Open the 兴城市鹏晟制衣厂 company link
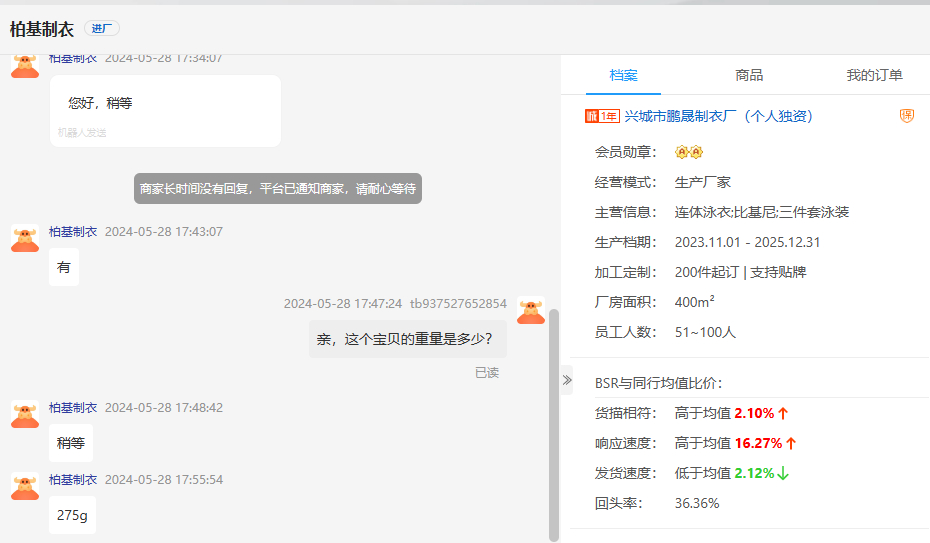 [718, 116]
